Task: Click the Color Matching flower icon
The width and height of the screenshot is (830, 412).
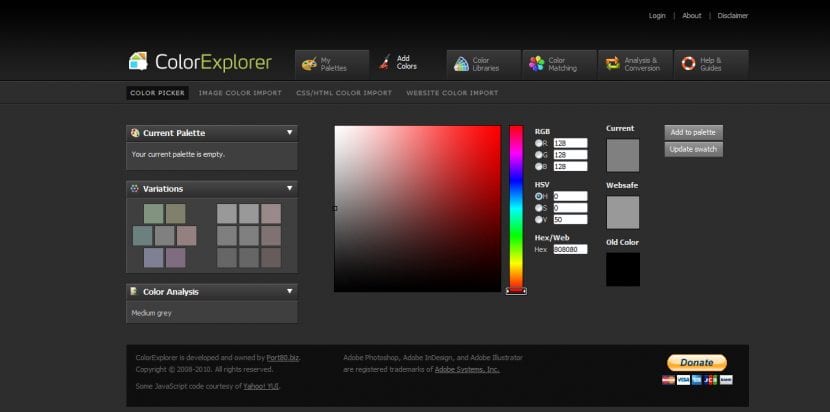Action: (537, 64)
